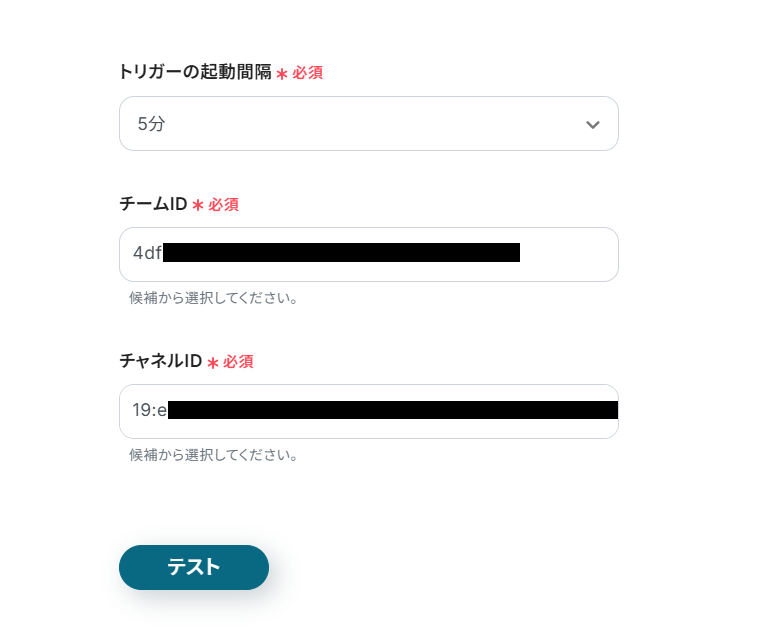The height and width of the screenshot is (634, 762).
Task: Click the red asterisk next to チームID
Action: (x=198, y=206)
